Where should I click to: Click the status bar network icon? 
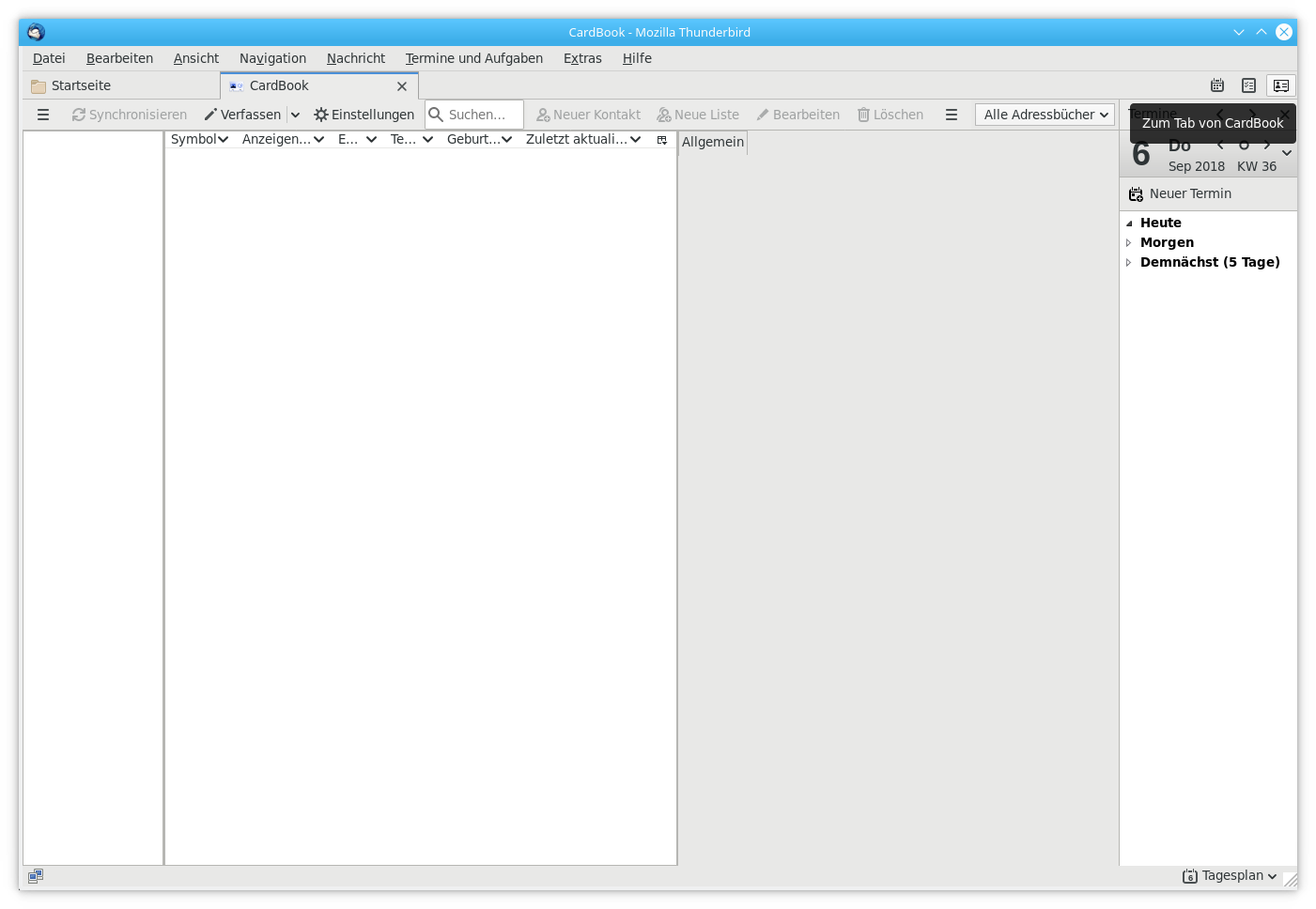pyautogui.click(x=36, y=876)
